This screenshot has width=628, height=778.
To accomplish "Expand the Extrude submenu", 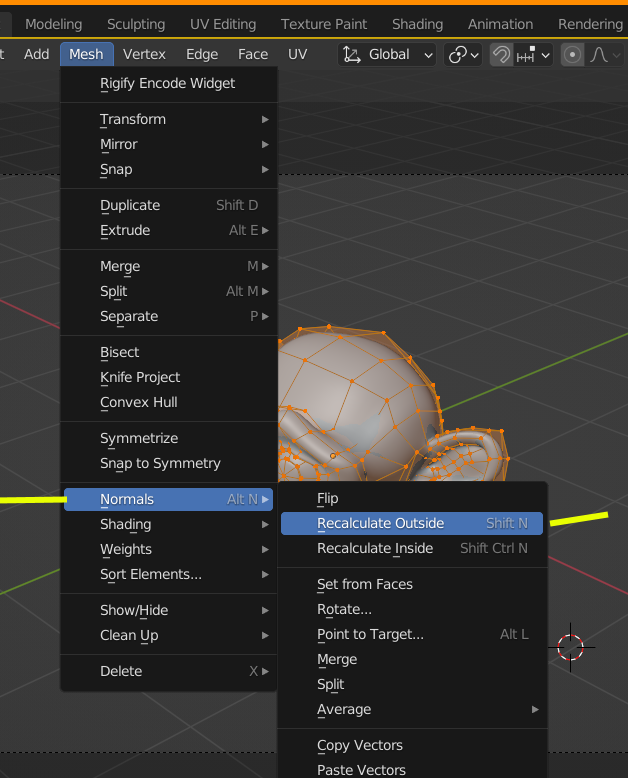I will pyautogui.click(x=169, y=230).
